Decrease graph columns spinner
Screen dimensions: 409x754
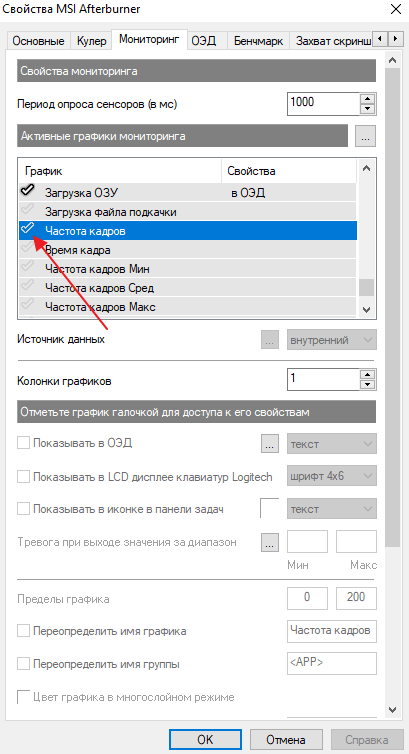(368, 385)
